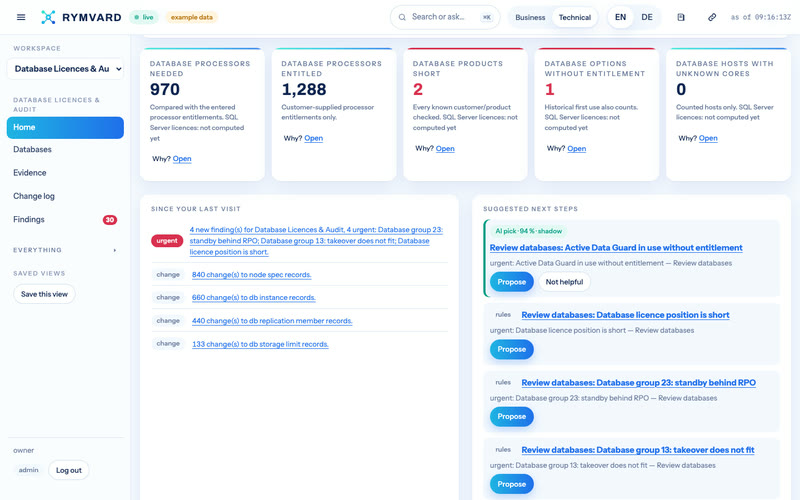Click the Rymvard logo icon
The width and height of the screenshot is (800, 500).
pyautogui.click(x=48, y=17)
